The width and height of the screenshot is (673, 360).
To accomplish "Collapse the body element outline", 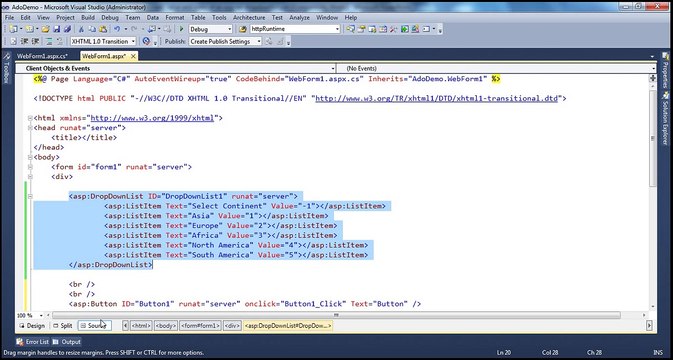I will coord(30,157).
